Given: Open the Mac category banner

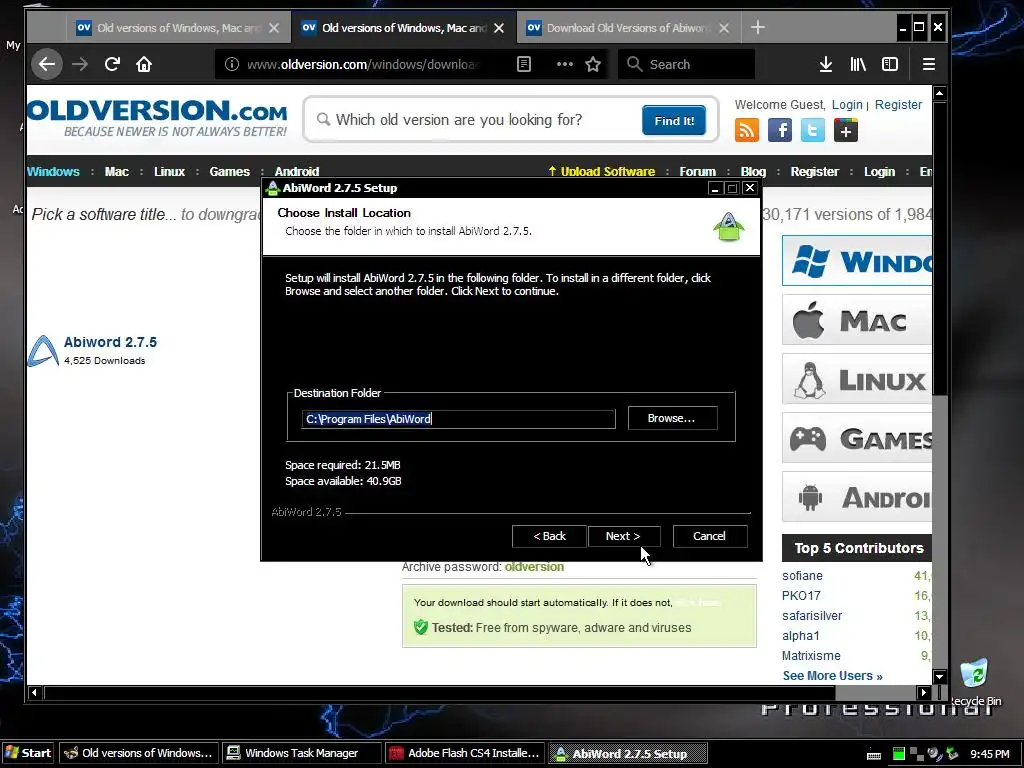Looking at the screenshot, I should (856, 320).
